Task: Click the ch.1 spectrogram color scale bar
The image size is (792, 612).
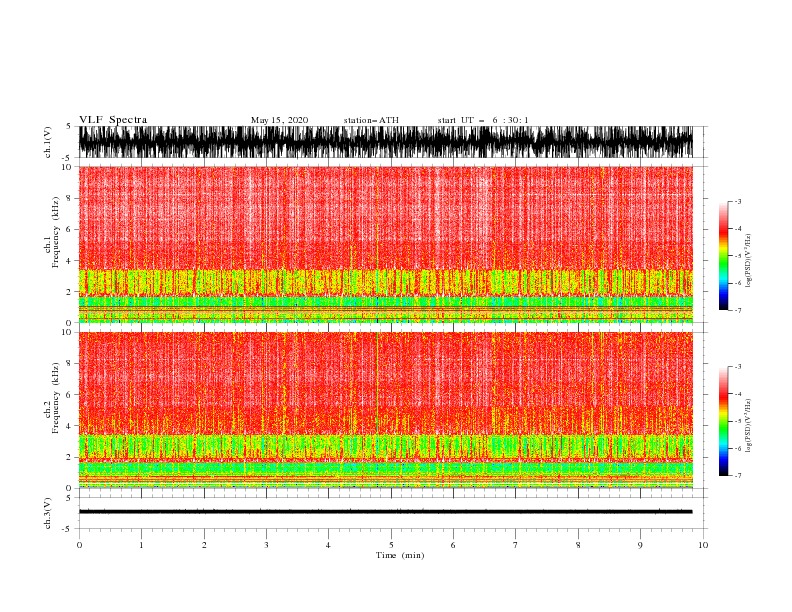Action: [x=723, y=256]
